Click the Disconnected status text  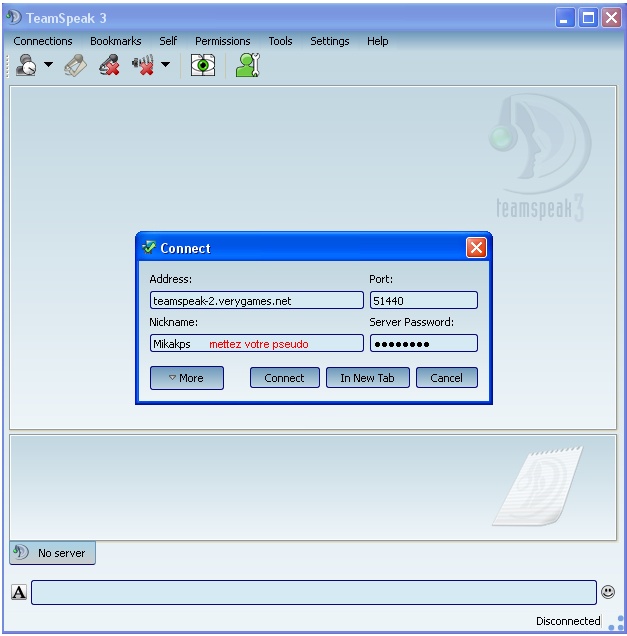tap(568, 621)
